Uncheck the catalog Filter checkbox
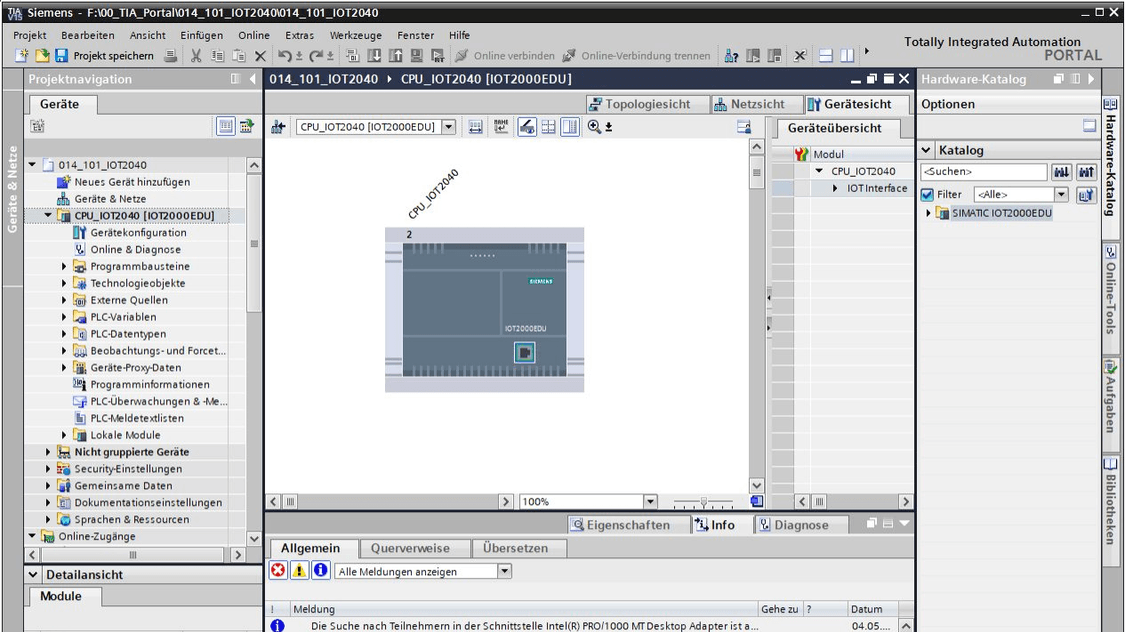 pos(927,194)
